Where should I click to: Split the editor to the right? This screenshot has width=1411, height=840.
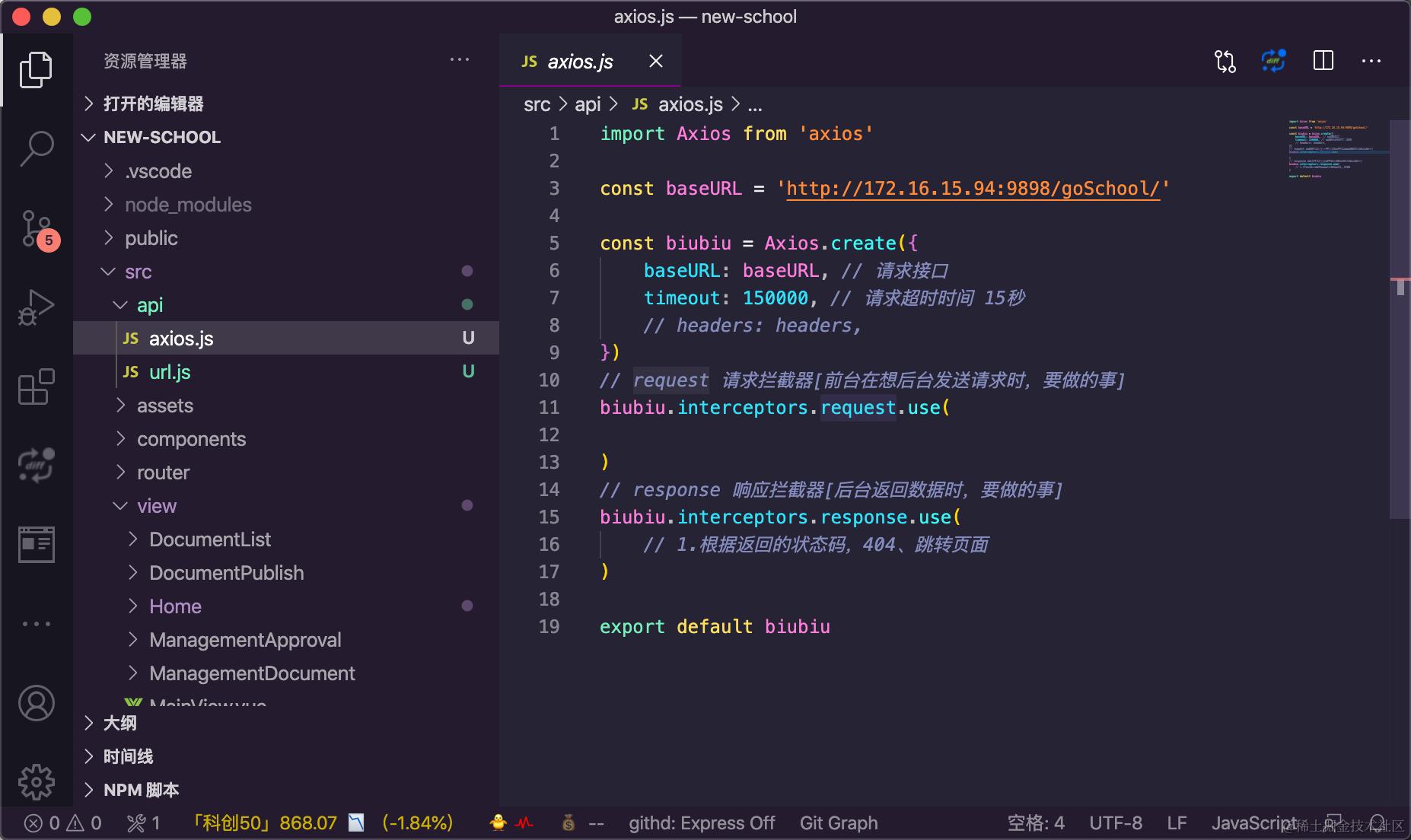click(x=1323, y=60)
